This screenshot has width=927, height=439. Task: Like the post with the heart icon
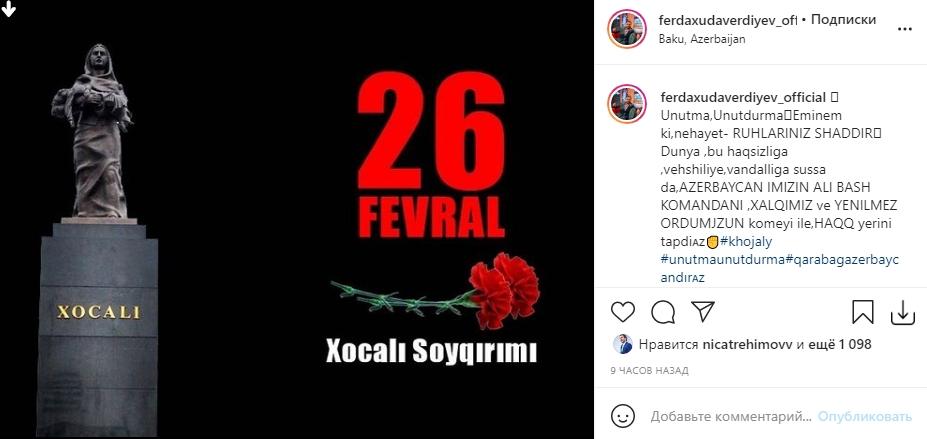point(623,312)
